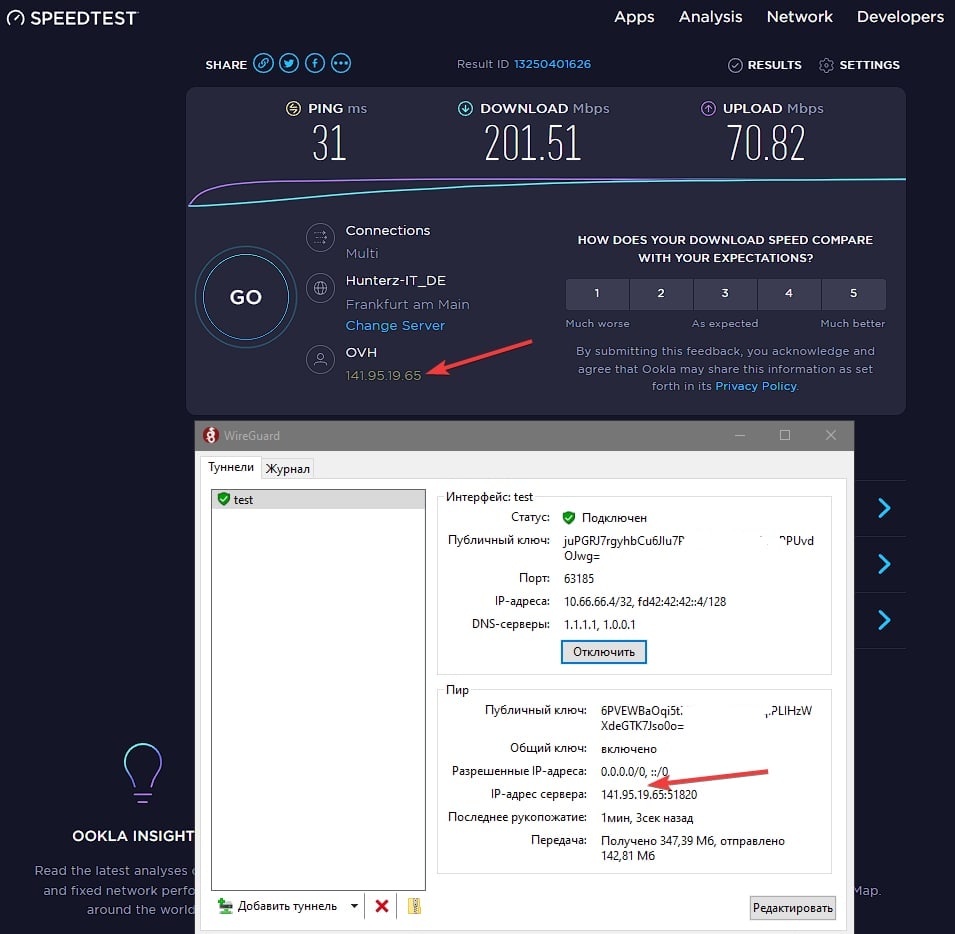
Task: Click allowed IPs value 0.0.0.0/0
Action: 634,771
